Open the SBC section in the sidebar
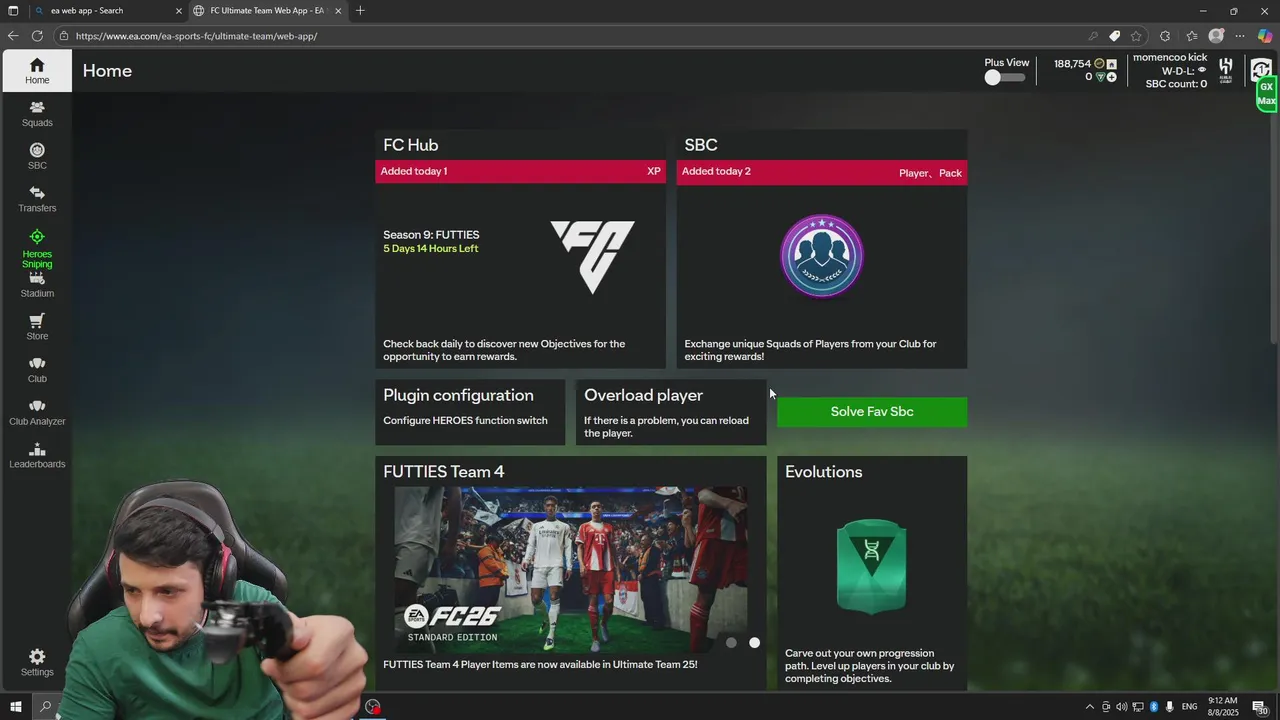1280x720 pixels. pos(37,156)
